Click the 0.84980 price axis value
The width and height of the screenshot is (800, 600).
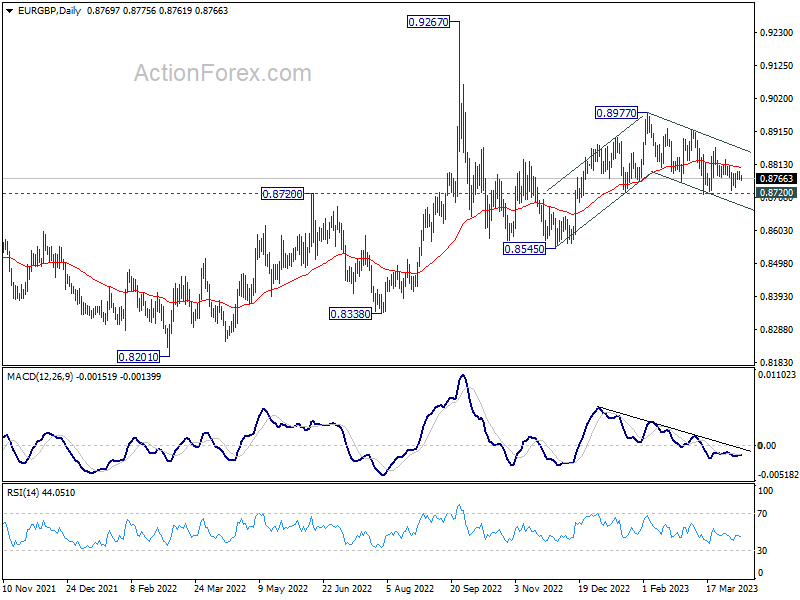pos(777,264)
